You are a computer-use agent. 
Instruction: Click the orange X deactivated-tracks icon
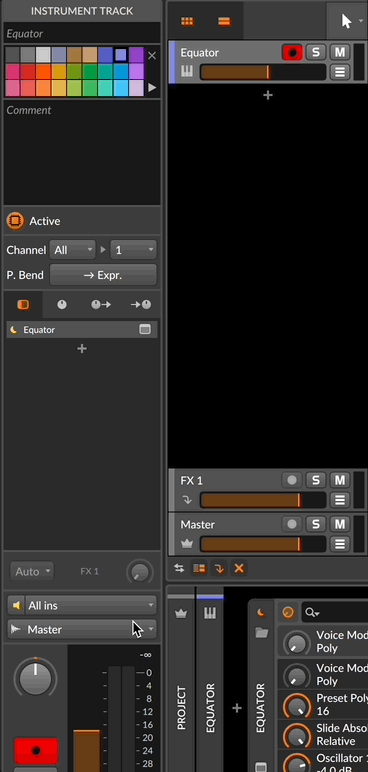pyautogui.click(x=239, y=569)
